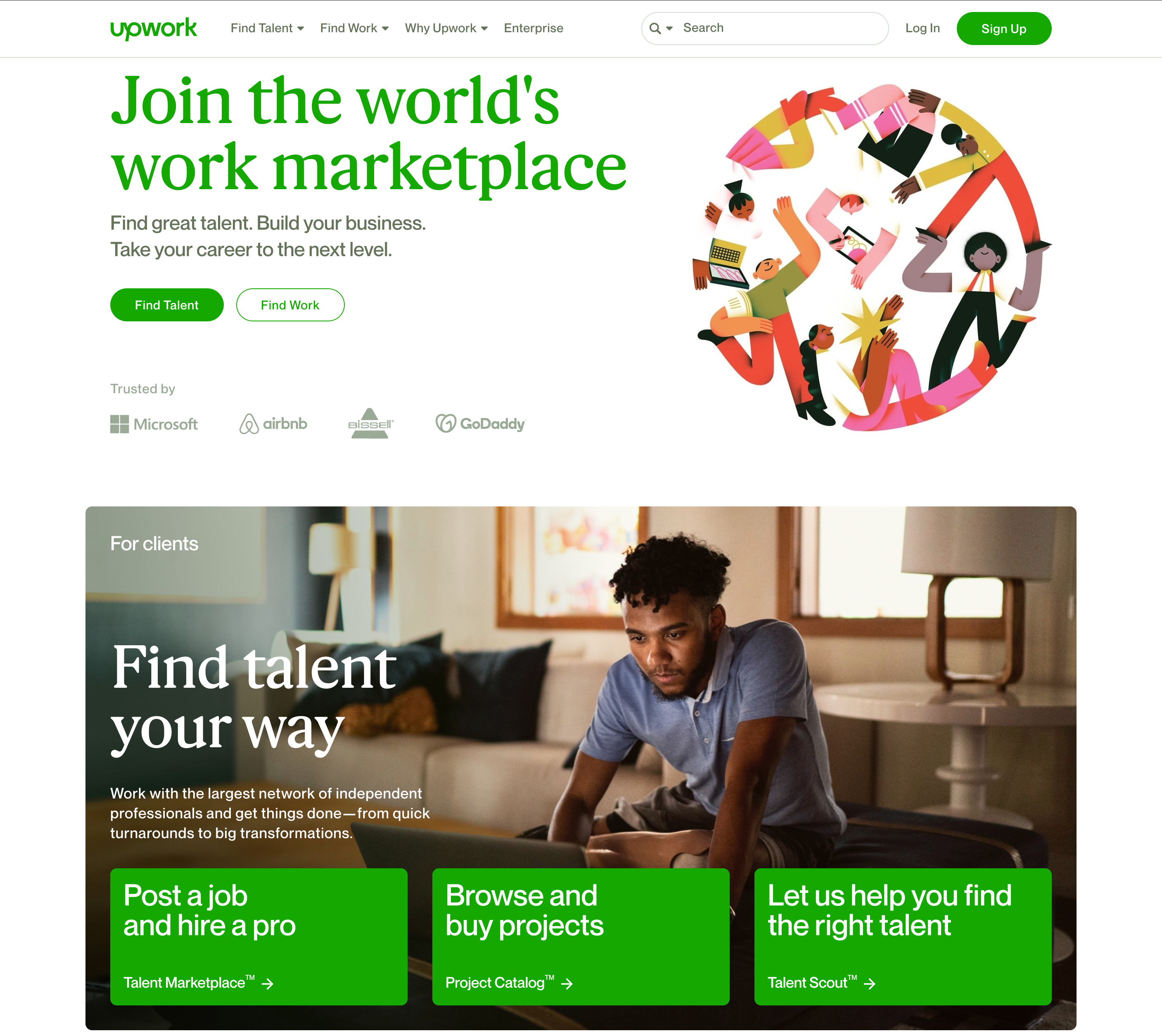Click the Upwork logo
This screenshot has width=1162, height=1036.
pos(154,29)
